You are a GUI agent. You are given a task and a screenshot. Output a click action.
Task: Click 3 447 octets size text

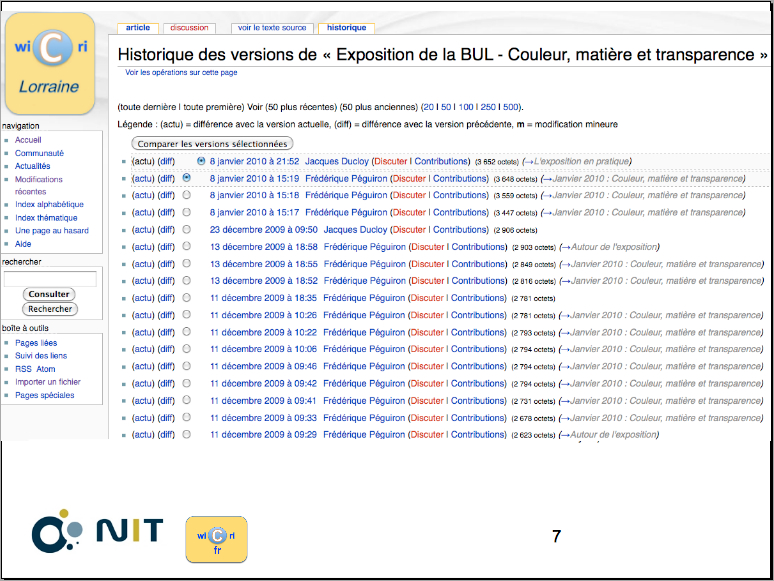515,213
